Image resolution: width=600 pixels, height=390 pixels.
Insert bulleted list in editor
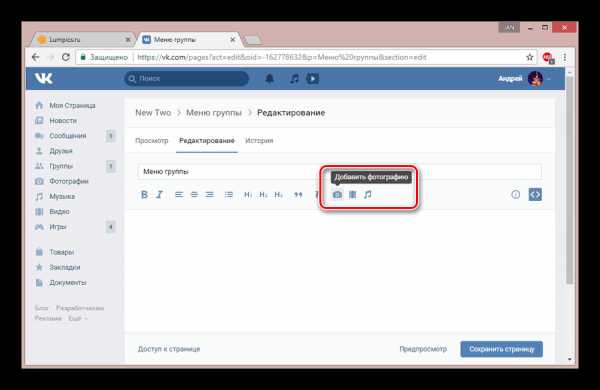point(229,194)
